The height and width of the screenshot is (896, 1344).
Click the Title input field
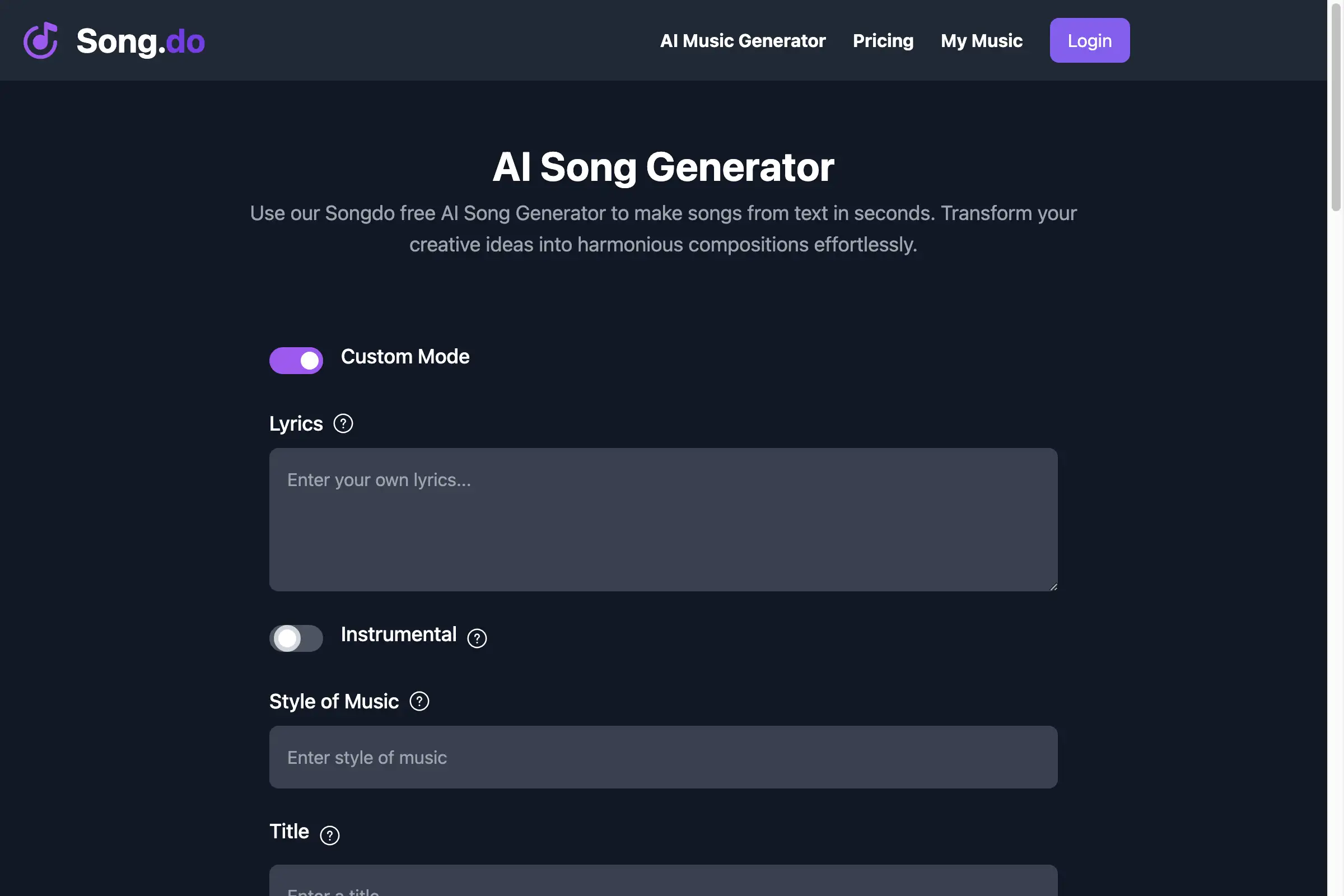pyautogui.click(x=664, y=880)
